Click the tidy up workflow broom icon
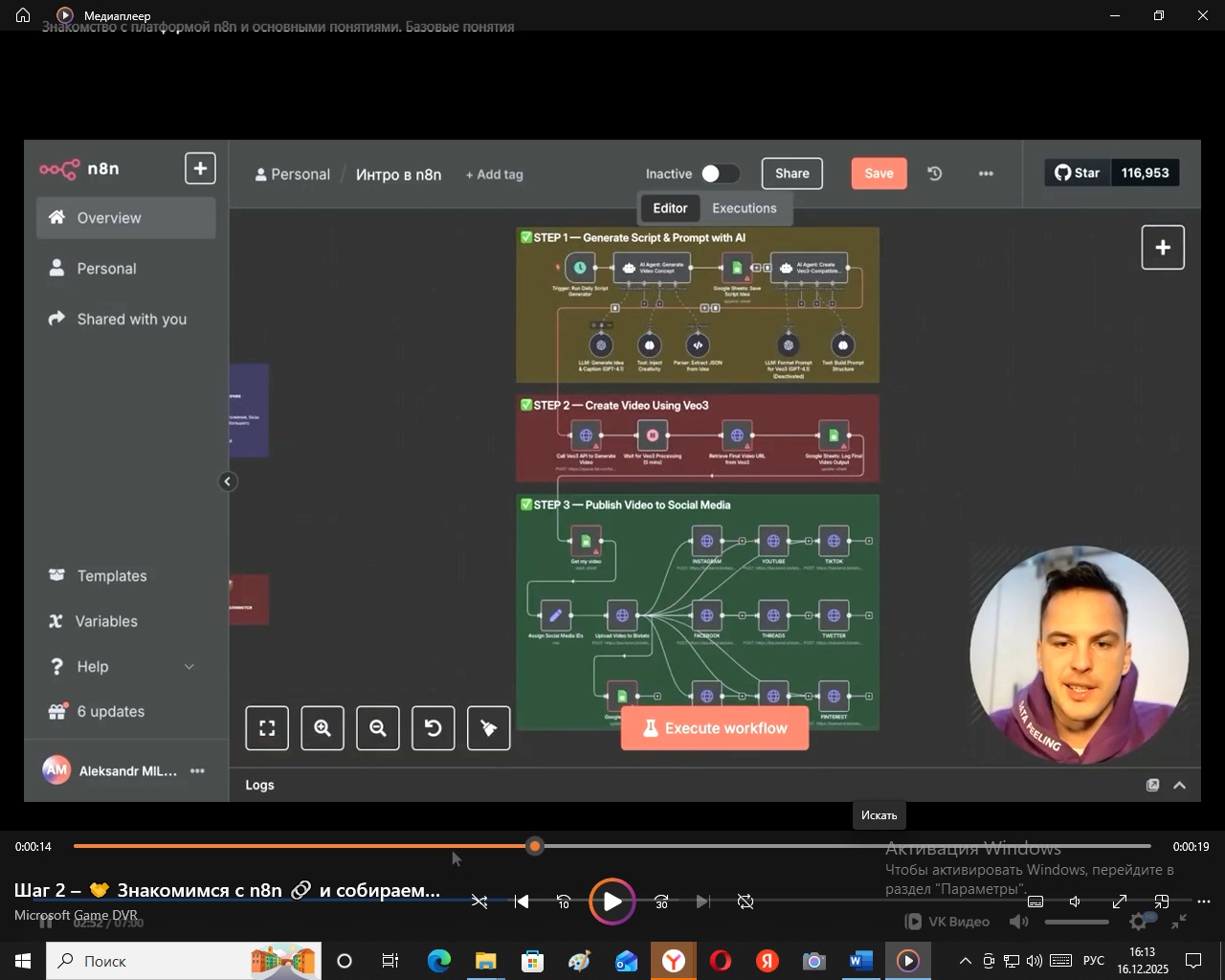This screenshot has width=1225, height=980. point(489,728)
